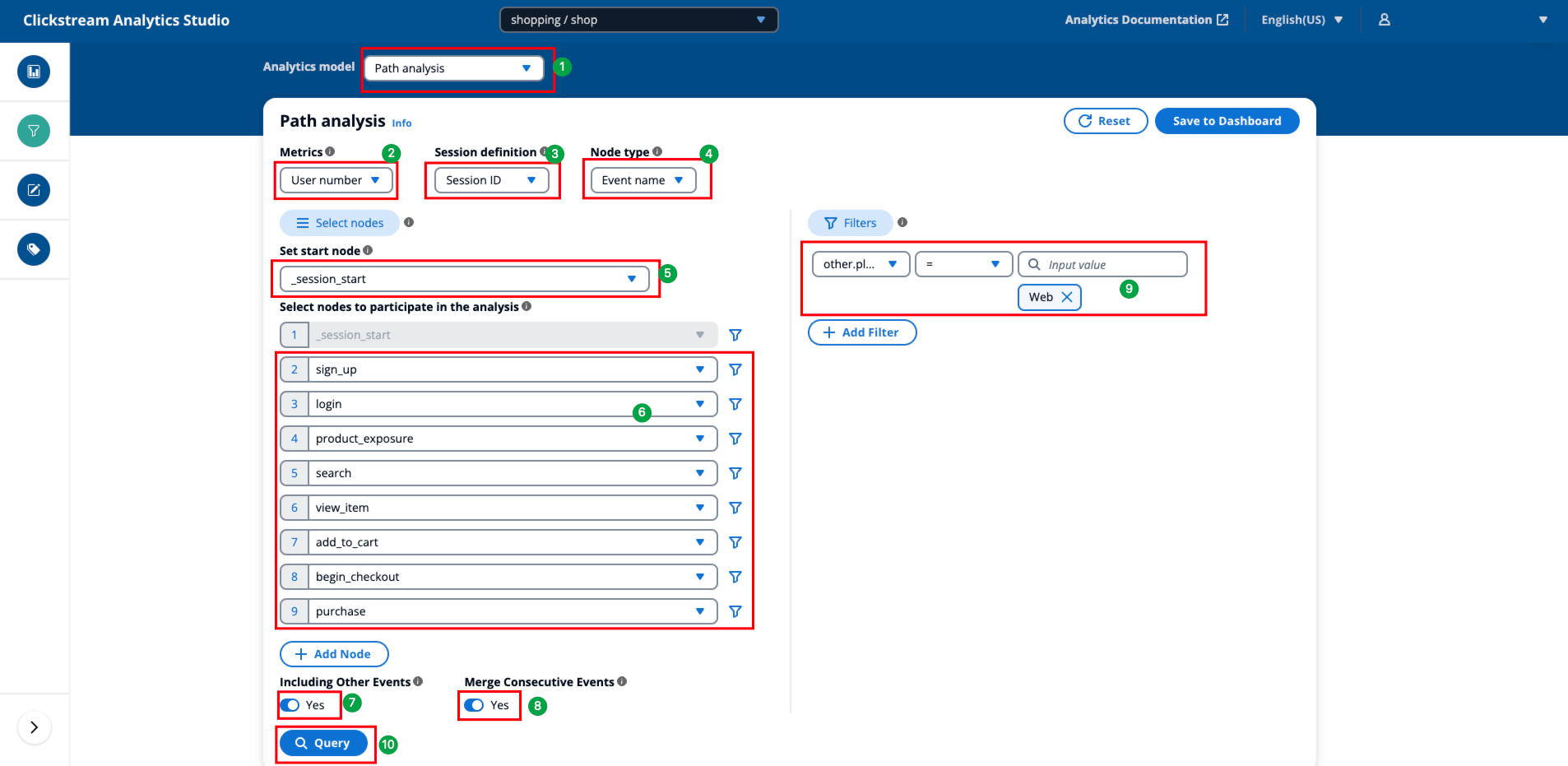Click filter icon for _session_start node
This screenshot has height=766, width=1568.
click(735, 335)
